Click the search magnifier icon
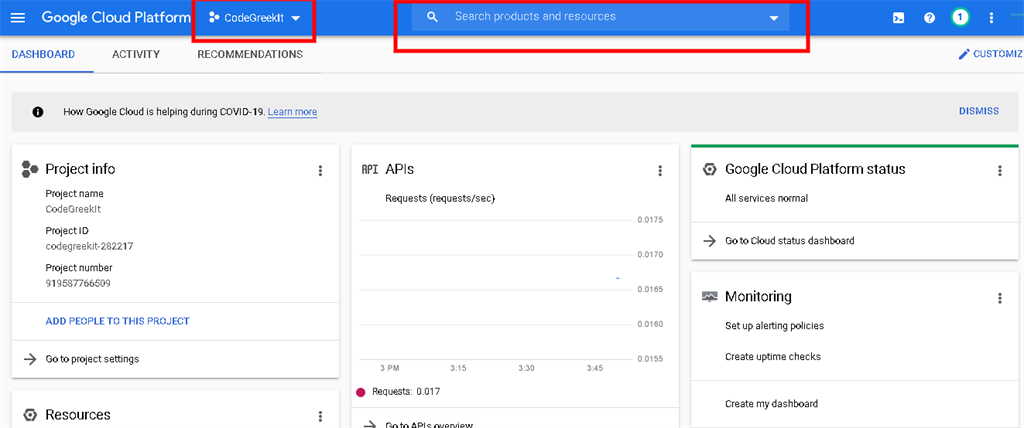Screen dimensions: 1024x428 click(432, 17)
